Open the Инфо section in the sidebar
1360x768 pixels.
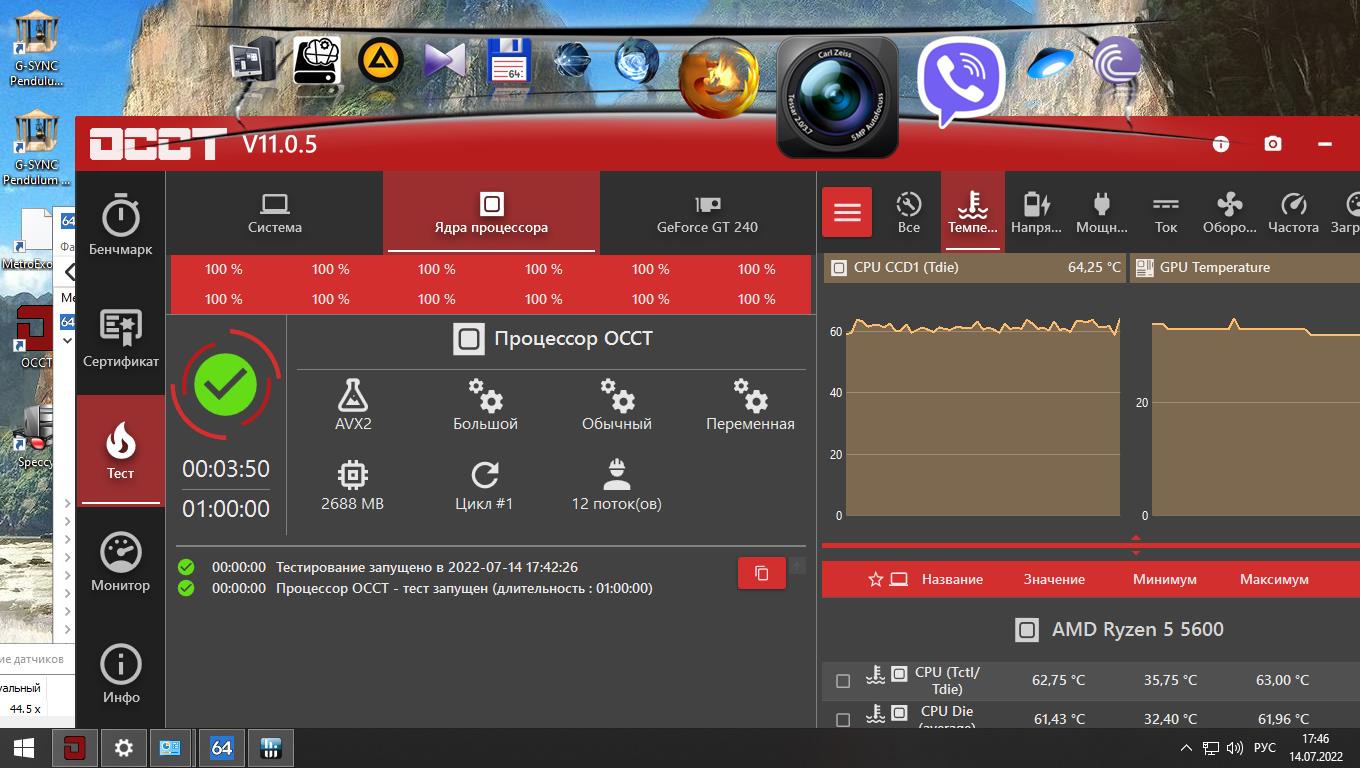click(x=120, y=674)
